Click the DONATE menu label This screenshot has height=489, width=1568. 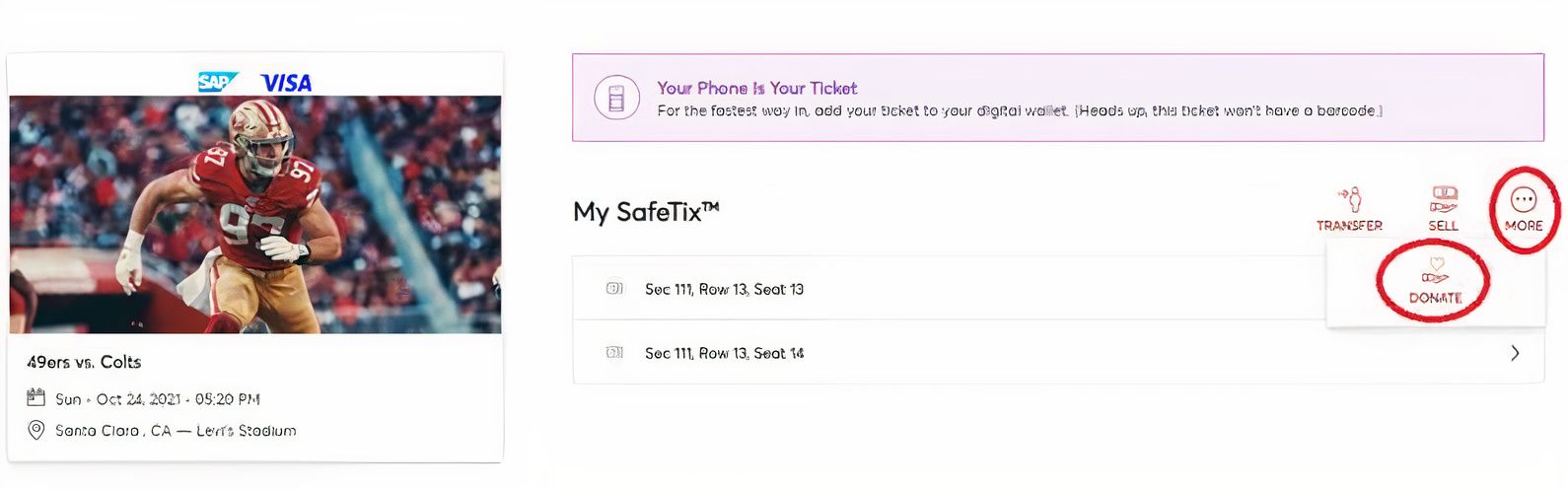1435,298
